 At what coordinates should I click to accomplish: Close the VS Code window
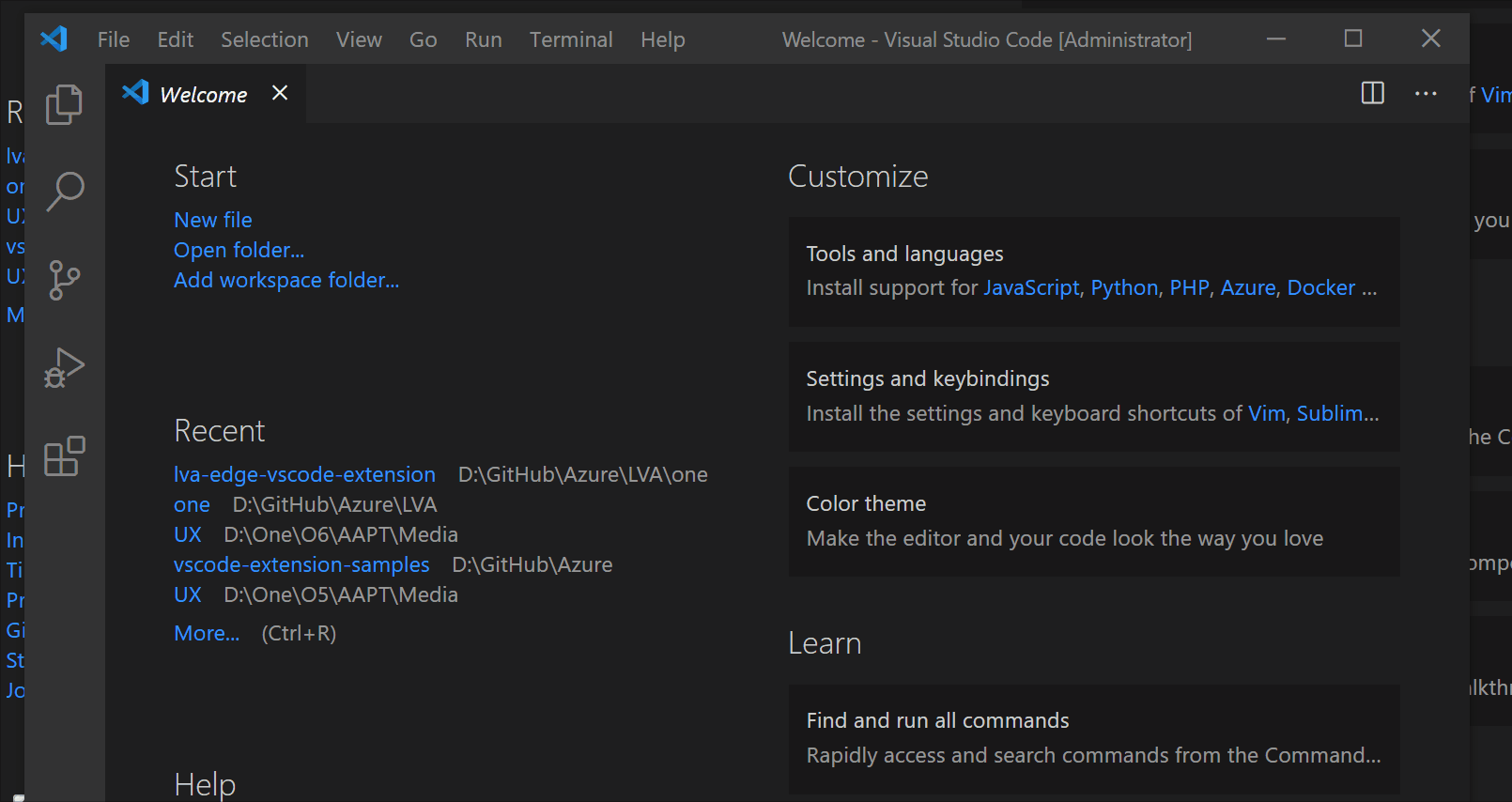coord(1430,39)
